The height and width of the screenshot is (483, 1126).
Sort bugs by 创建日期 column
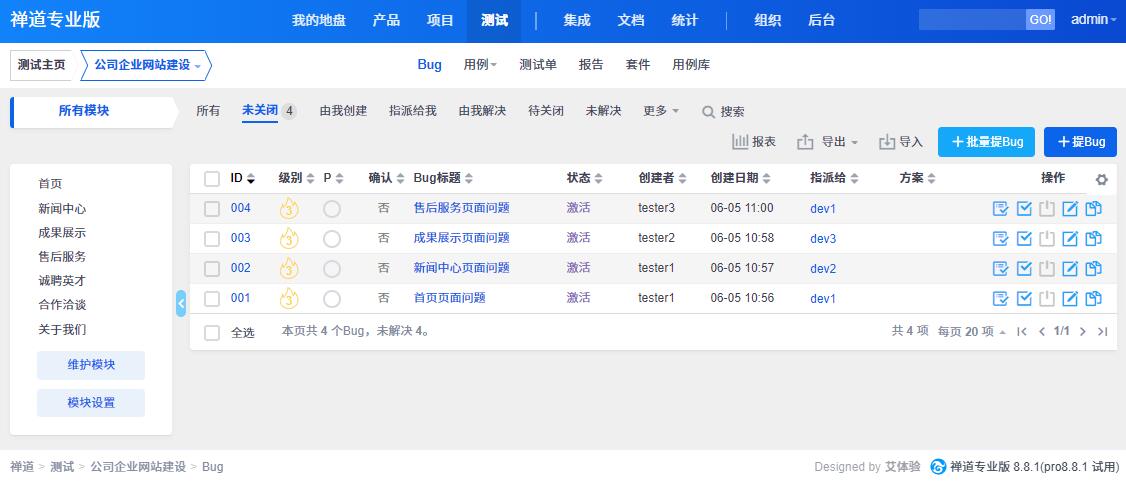click(x=740, y=179)
